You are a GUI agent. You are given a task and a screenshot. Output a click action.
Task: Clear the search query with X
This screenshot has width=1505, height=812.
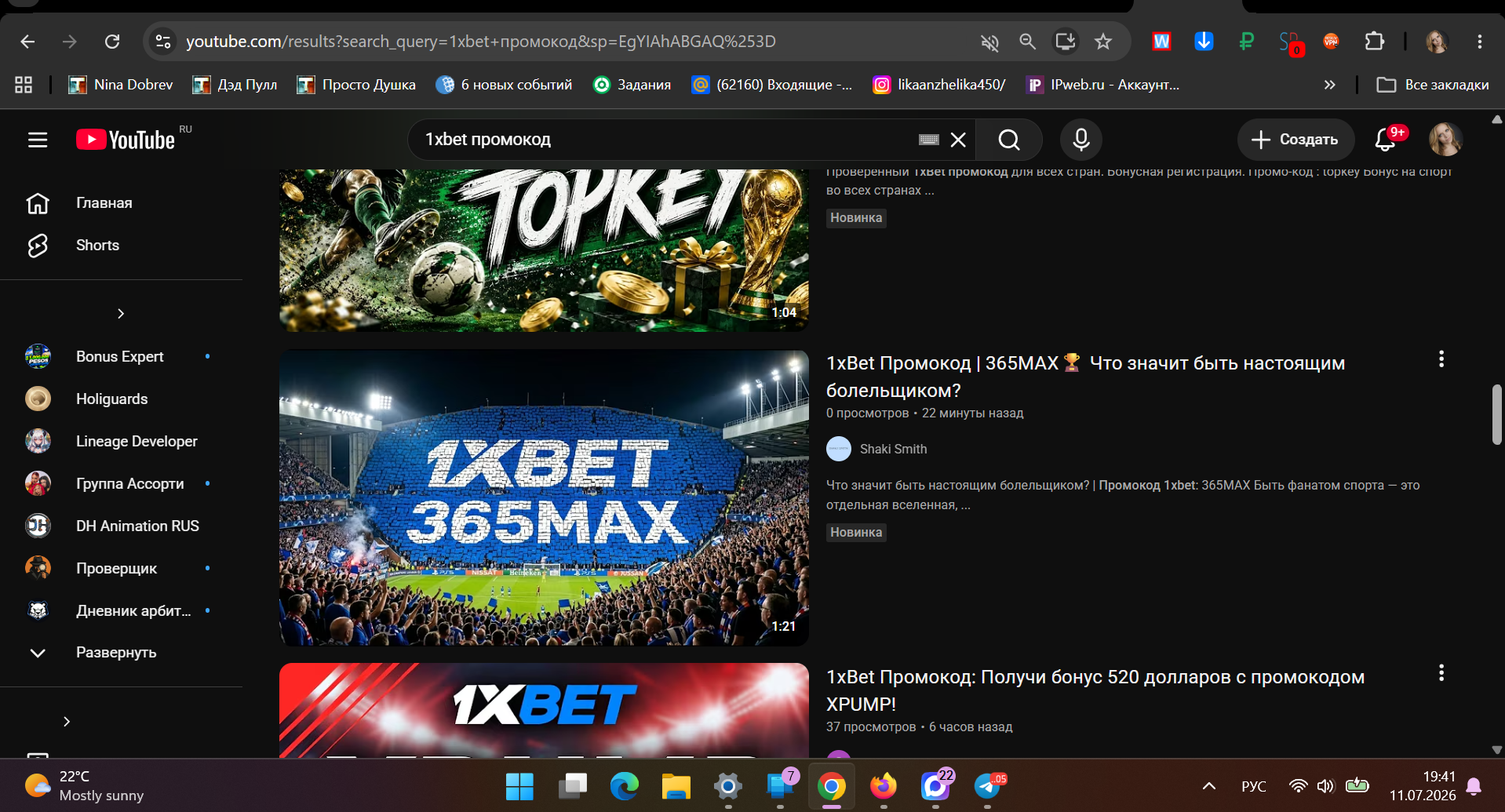pos(958,140)
